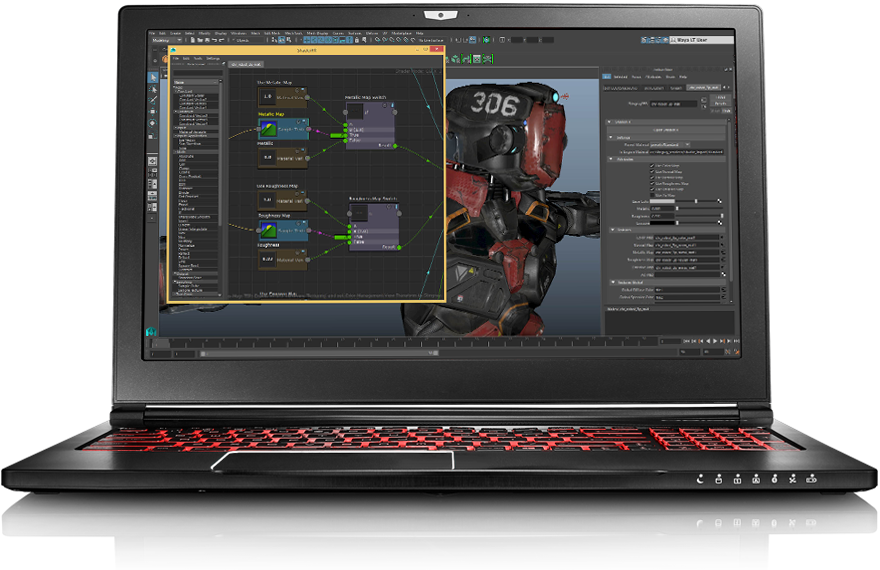Click the Name header in ShaderFX node list
Viewport: 880px width, 570px height.
[x=195, y=82]
